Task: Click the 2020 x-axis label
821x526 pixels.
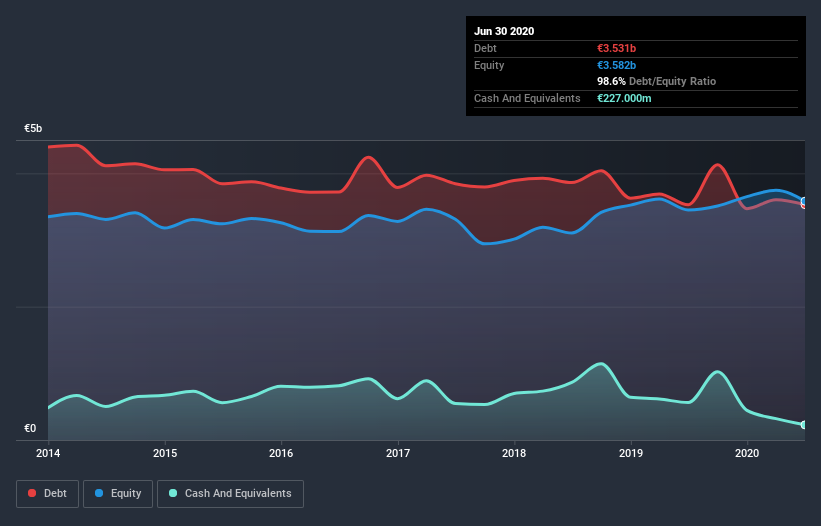Action: coord(747,453)
